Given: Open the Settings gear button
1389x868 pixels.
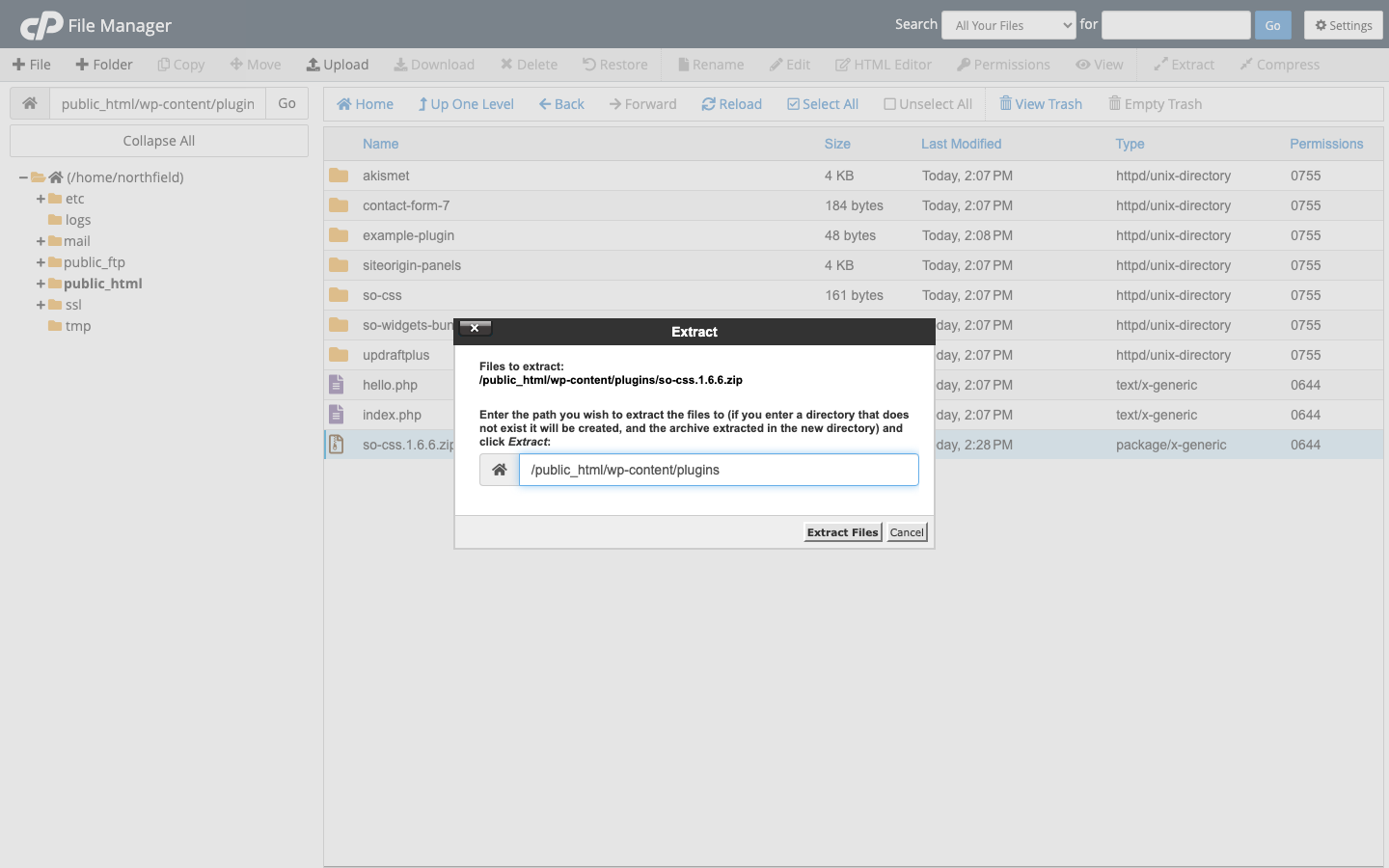Looking at the screenshot, I should [x=1343, y=25].
